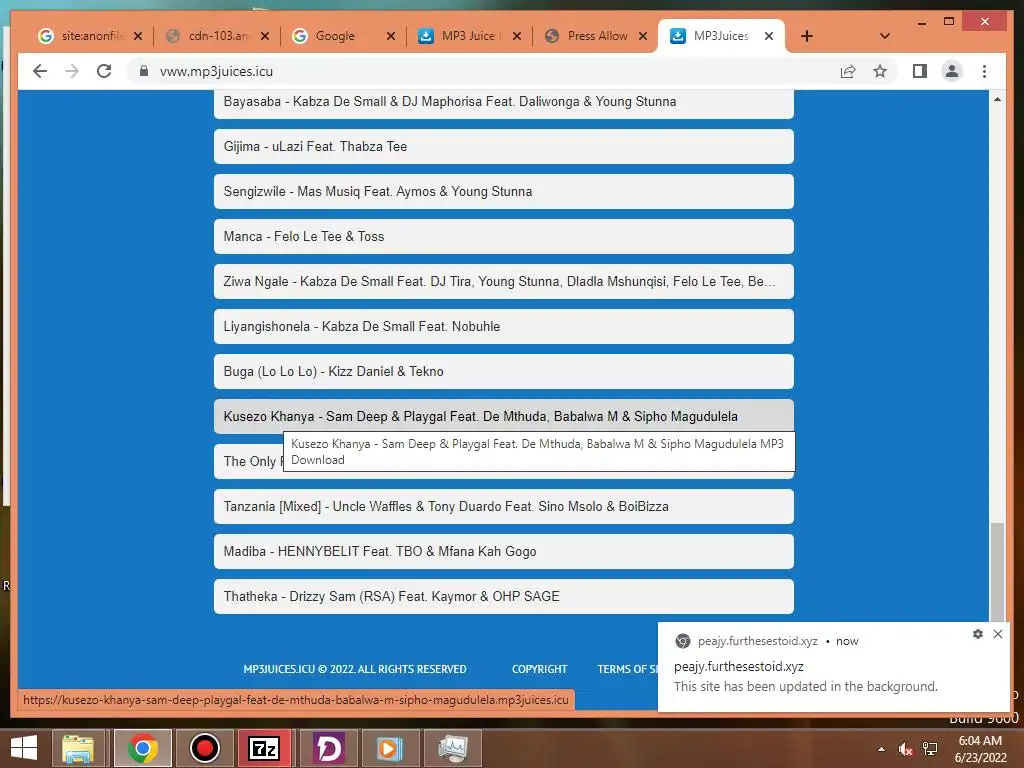Open Bayasaba by Kabza De Small
Viewport: 1024px width, 768px height.
pos(504,102)
